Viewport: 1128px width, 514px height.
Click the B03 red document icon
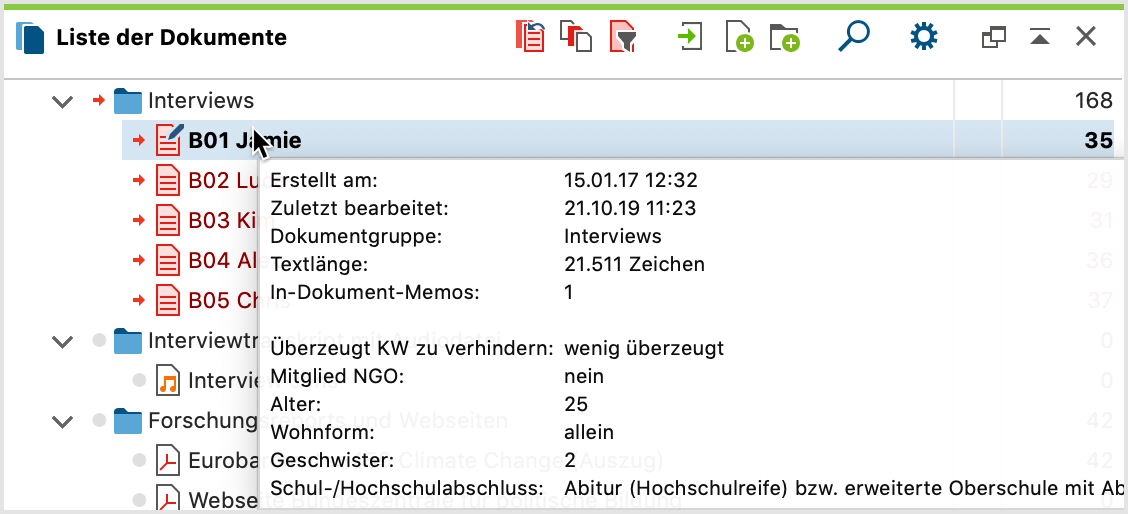[168, 220]
